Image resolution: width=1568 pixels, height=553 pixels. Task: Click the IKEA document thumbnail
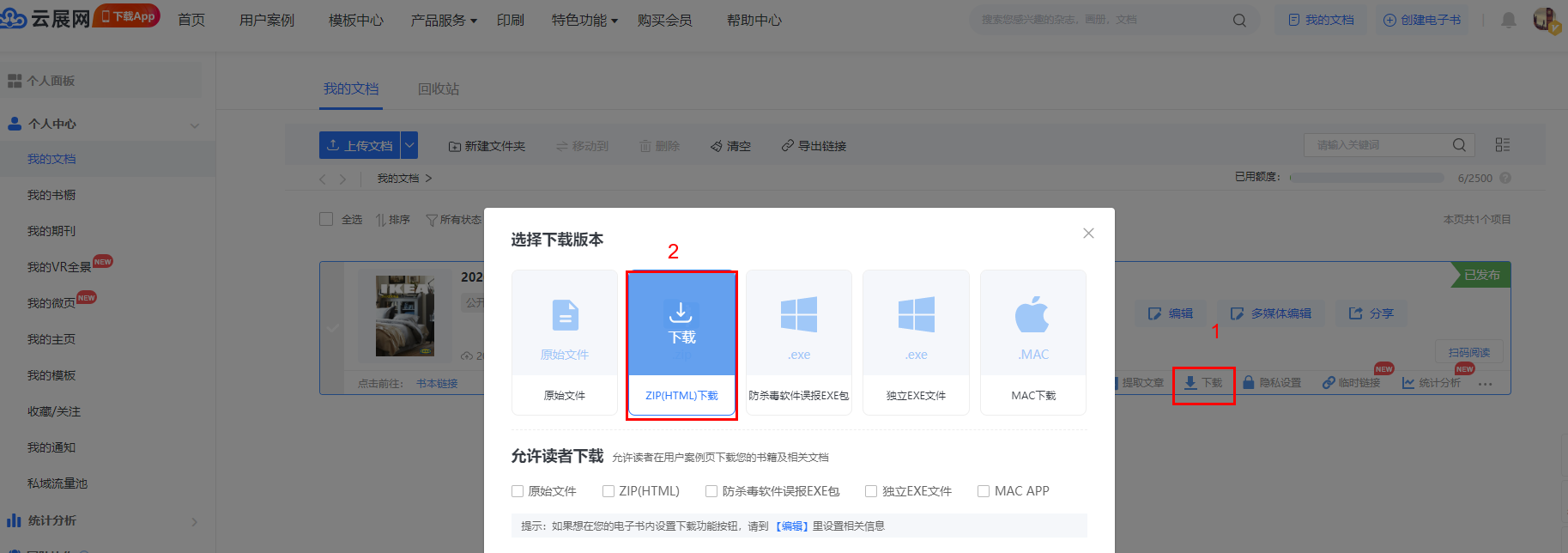click(x=404, y=315)
